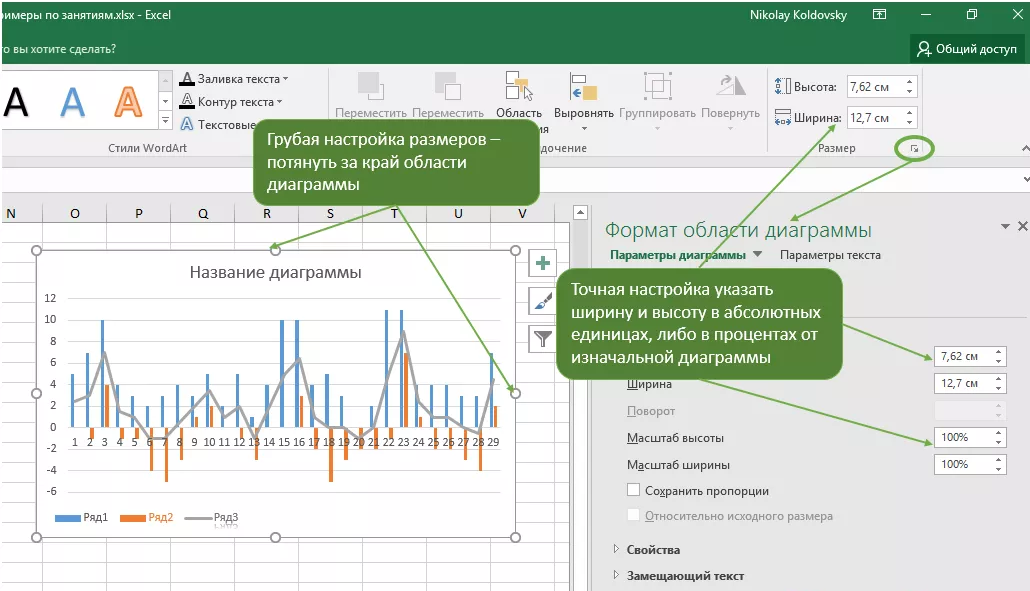Switch to Параметры диаграммы tab
Viewport: 1030px width, 591px height.
click(678, 255)
